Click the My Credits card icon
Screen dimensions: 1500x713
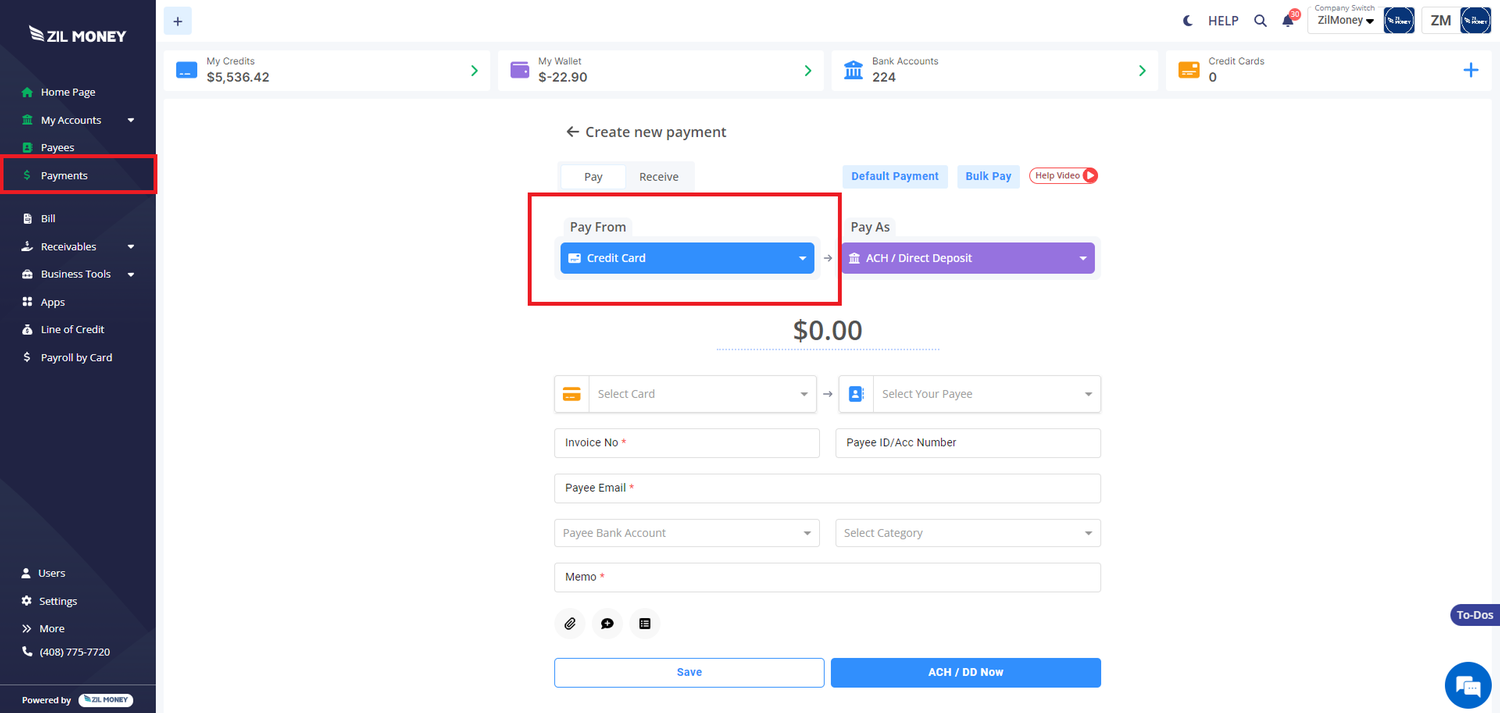tap(187, 70)
